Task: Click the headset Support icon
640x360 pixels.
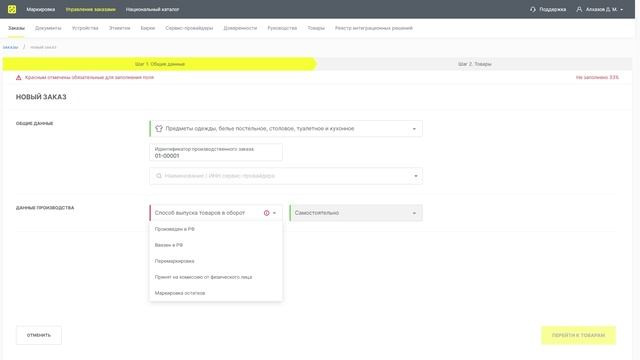Action: [533, 9]
